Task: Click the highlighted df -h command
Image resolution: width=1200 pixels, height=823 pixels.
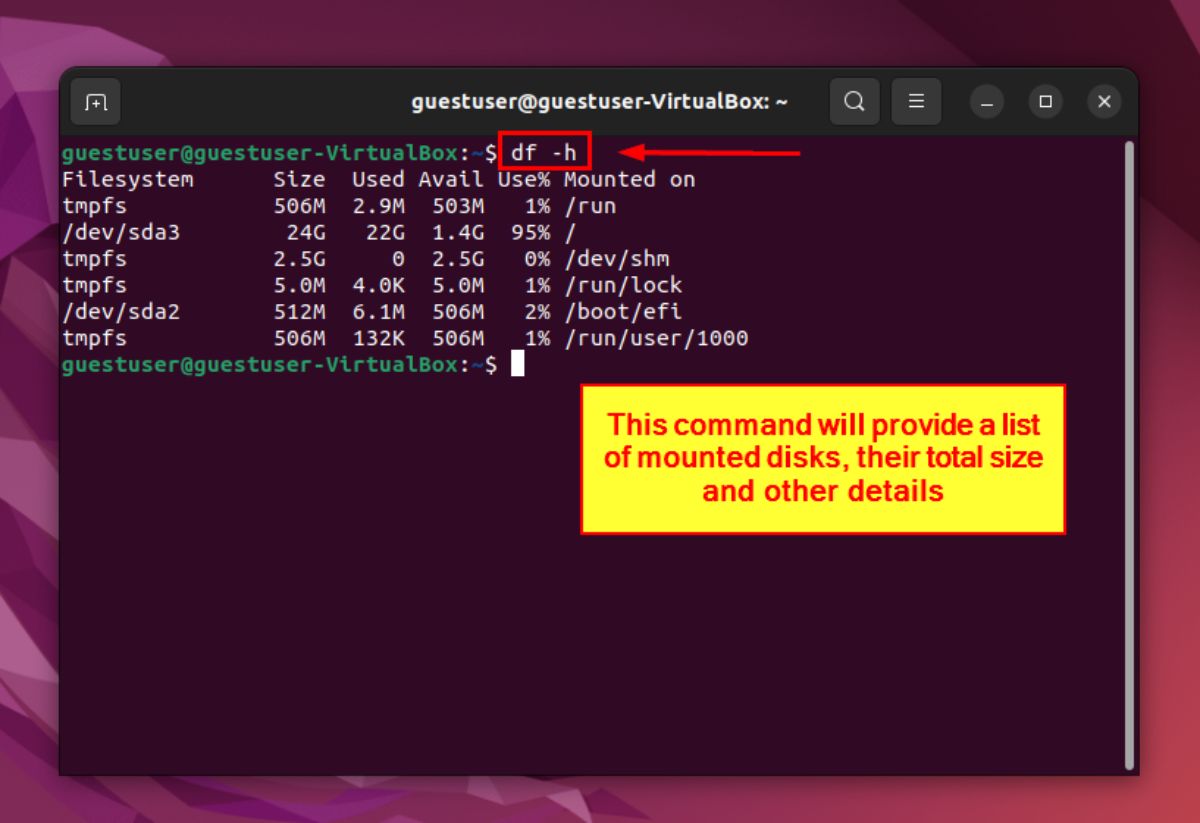Action: click(x=544, y=153)
